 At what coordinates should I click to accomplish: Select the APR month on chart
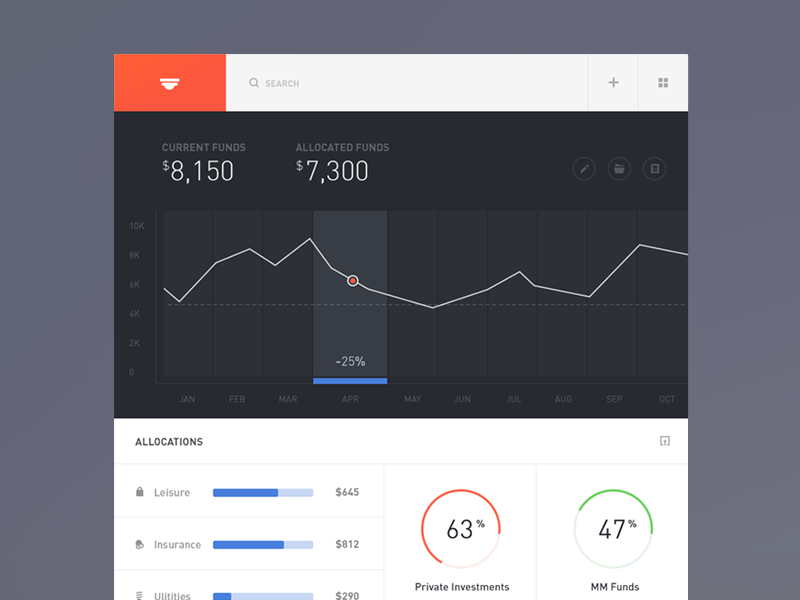[x=350, y=399]
